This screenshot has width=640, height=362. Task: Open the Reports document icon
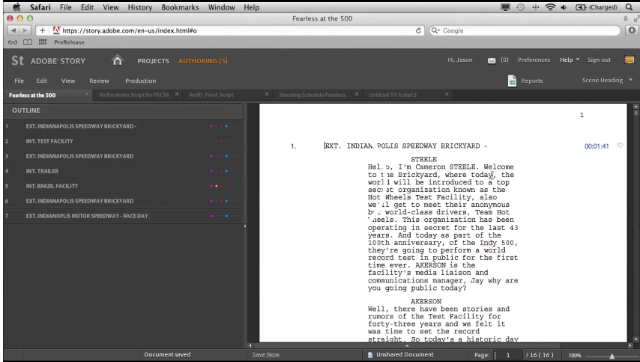[512, 81]
